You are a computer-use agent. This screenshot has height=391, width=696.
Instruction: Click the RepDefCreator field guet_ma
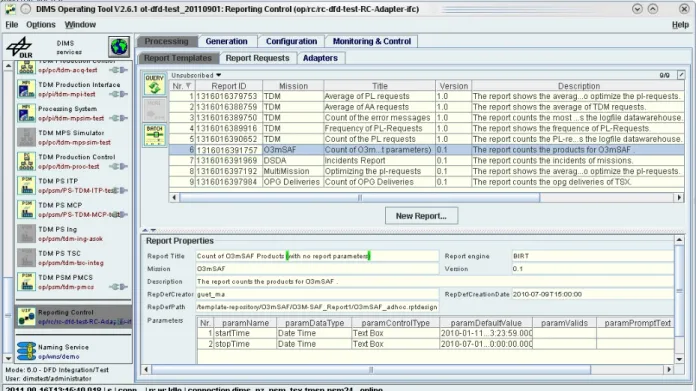pos(317,294)
